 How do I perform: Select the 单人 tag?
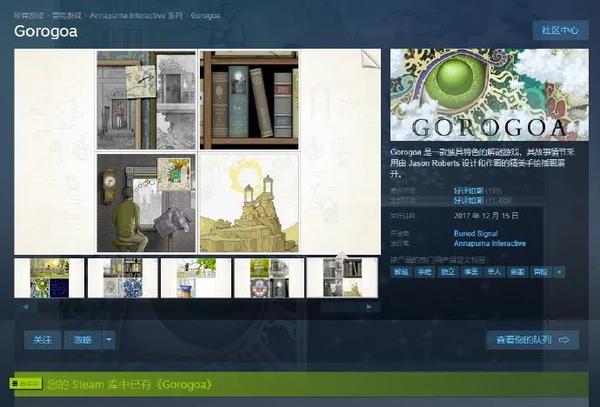(x=494, y=272)
